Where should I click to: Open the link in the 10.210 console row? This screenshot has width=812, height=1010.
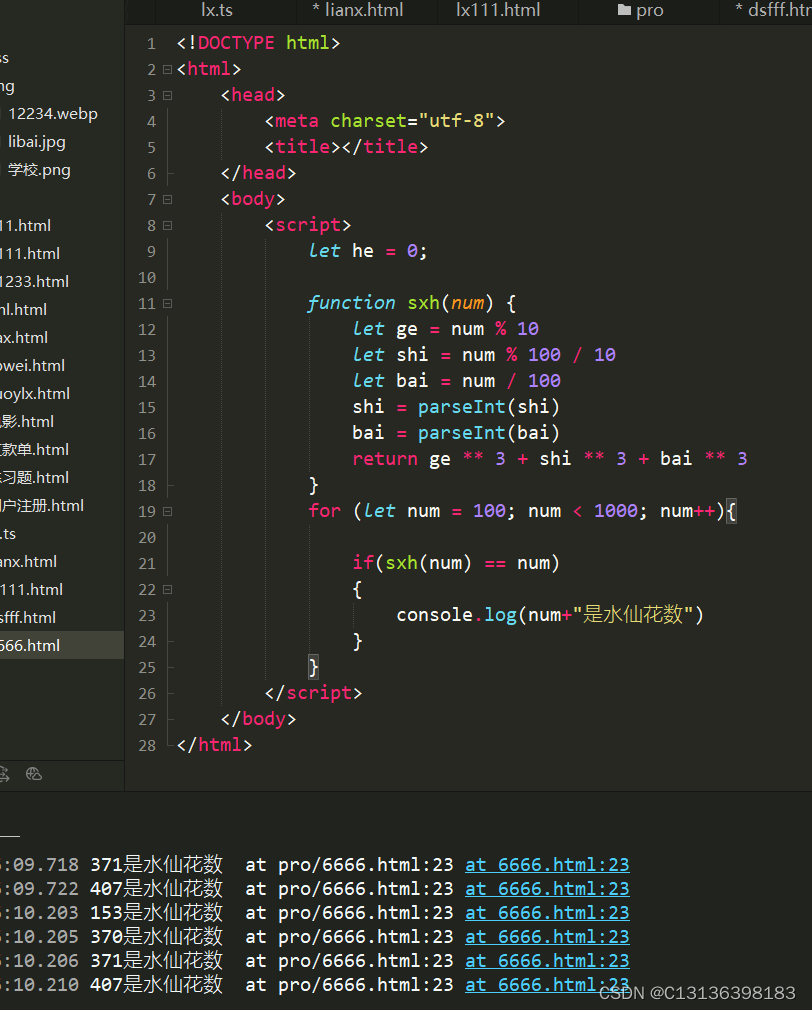point(547,984)
